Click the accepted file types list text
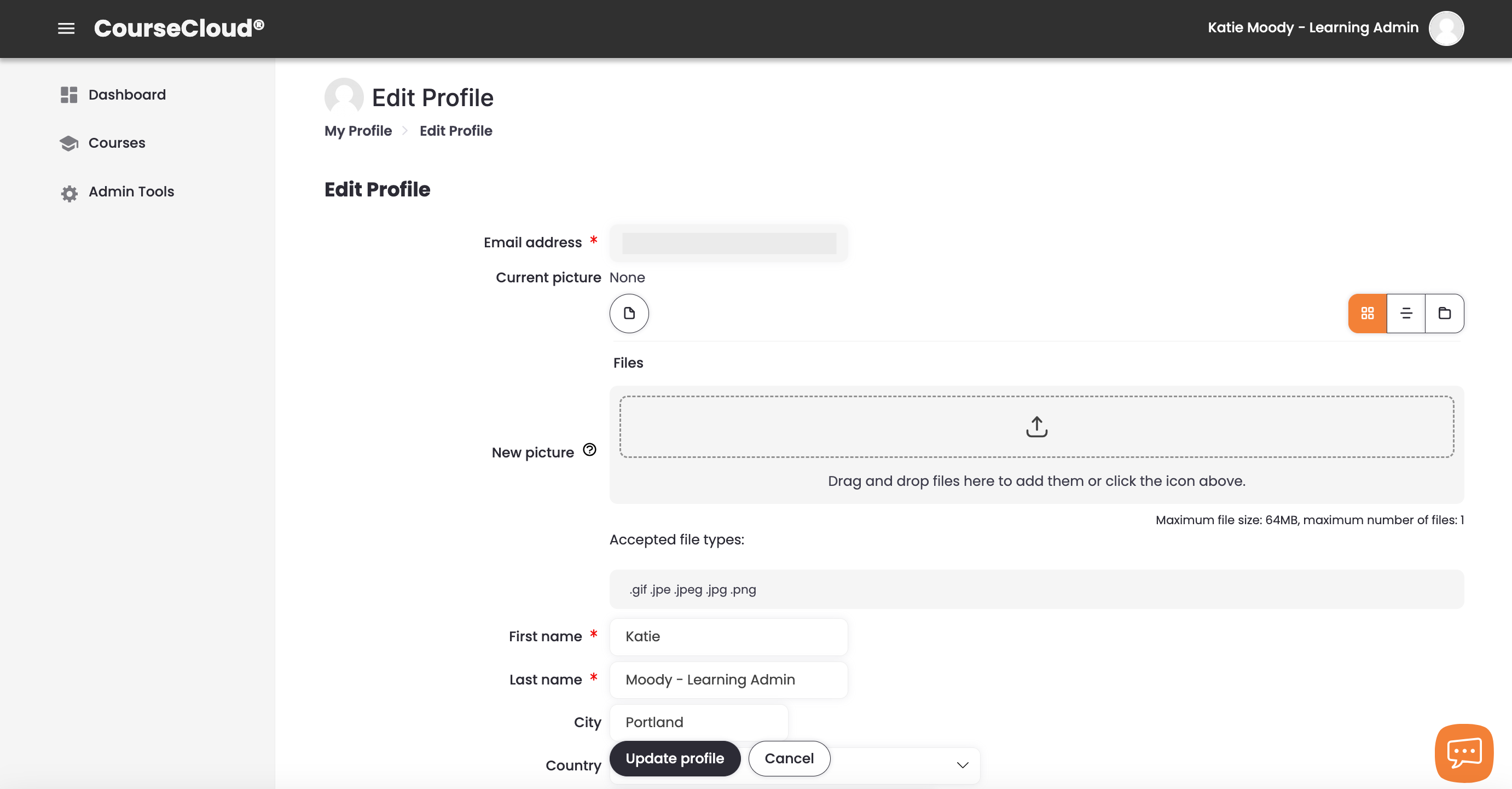The image size is (1512, 789). pos(693,589)
